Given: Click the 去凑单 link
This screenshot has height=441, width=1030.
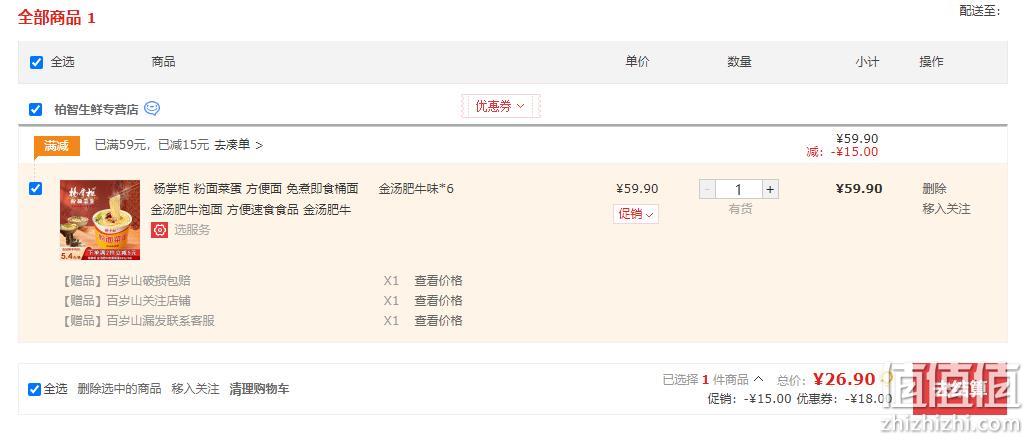Looking at the screenshot, I should pyautogui.click(x=238, y=145).
